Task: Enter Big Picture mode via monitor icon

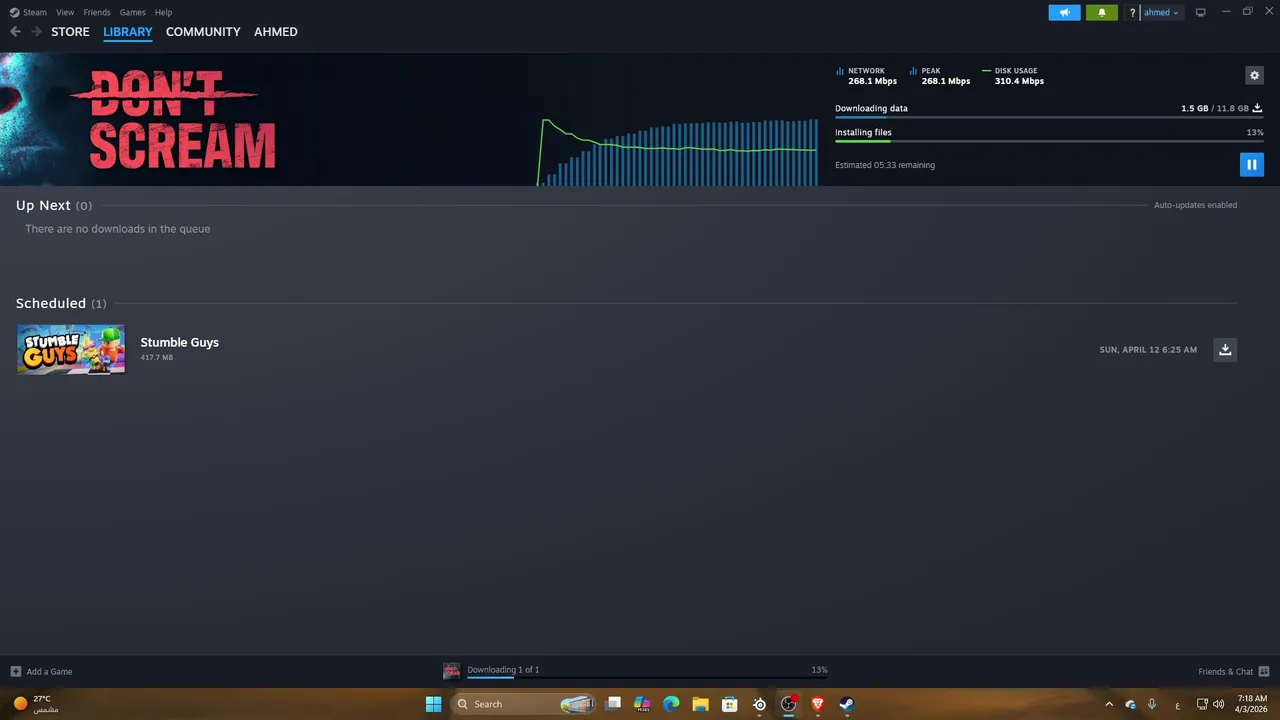Action: coord(1200,13)
